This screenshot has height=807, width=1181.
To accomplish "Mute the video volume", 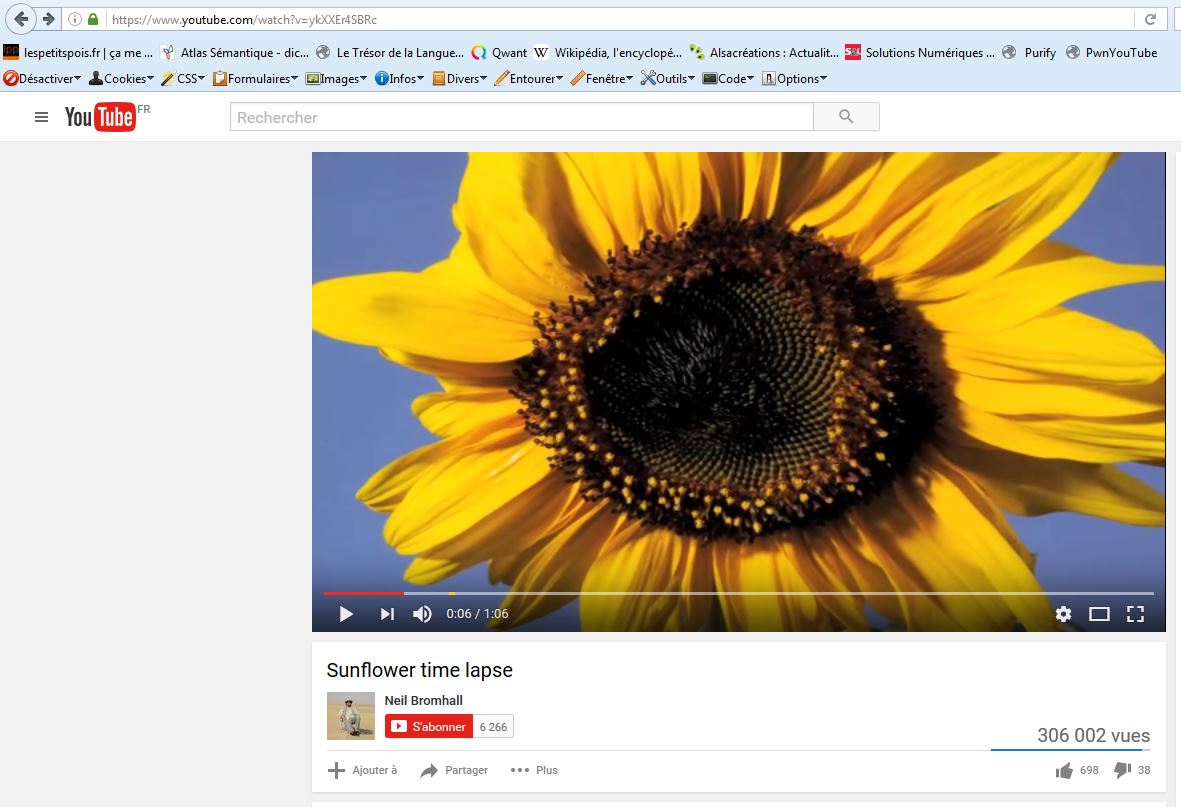I will tap(423, 614).
